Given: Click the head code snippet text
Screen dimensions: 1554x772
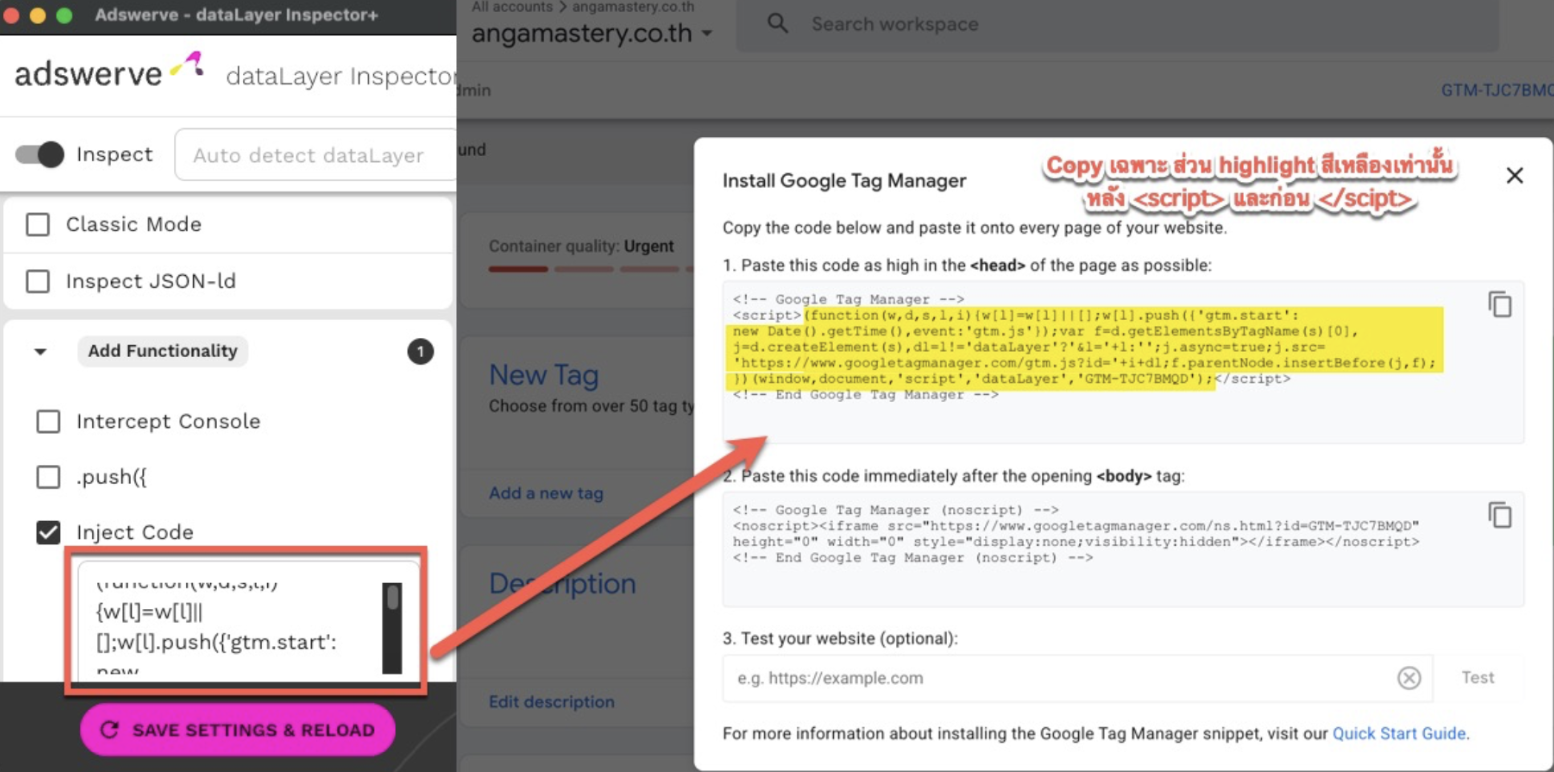Looking at the screenshot, I should 1085,346.
